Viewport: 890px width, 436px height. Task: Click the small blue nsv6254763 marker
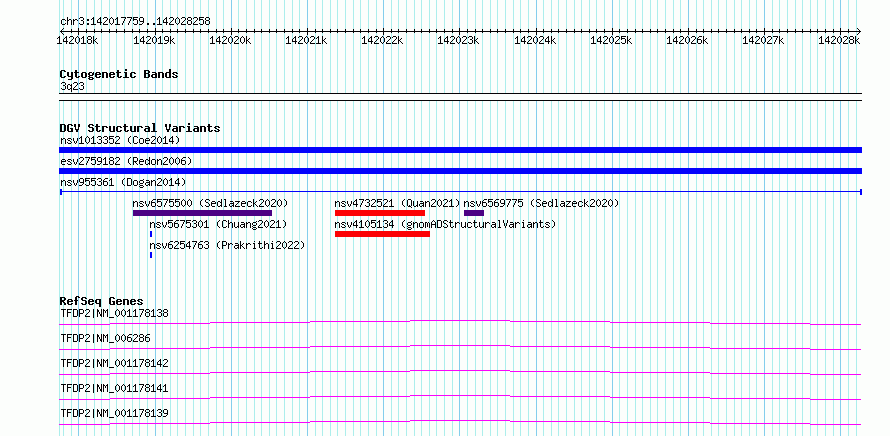click(151, 255)
